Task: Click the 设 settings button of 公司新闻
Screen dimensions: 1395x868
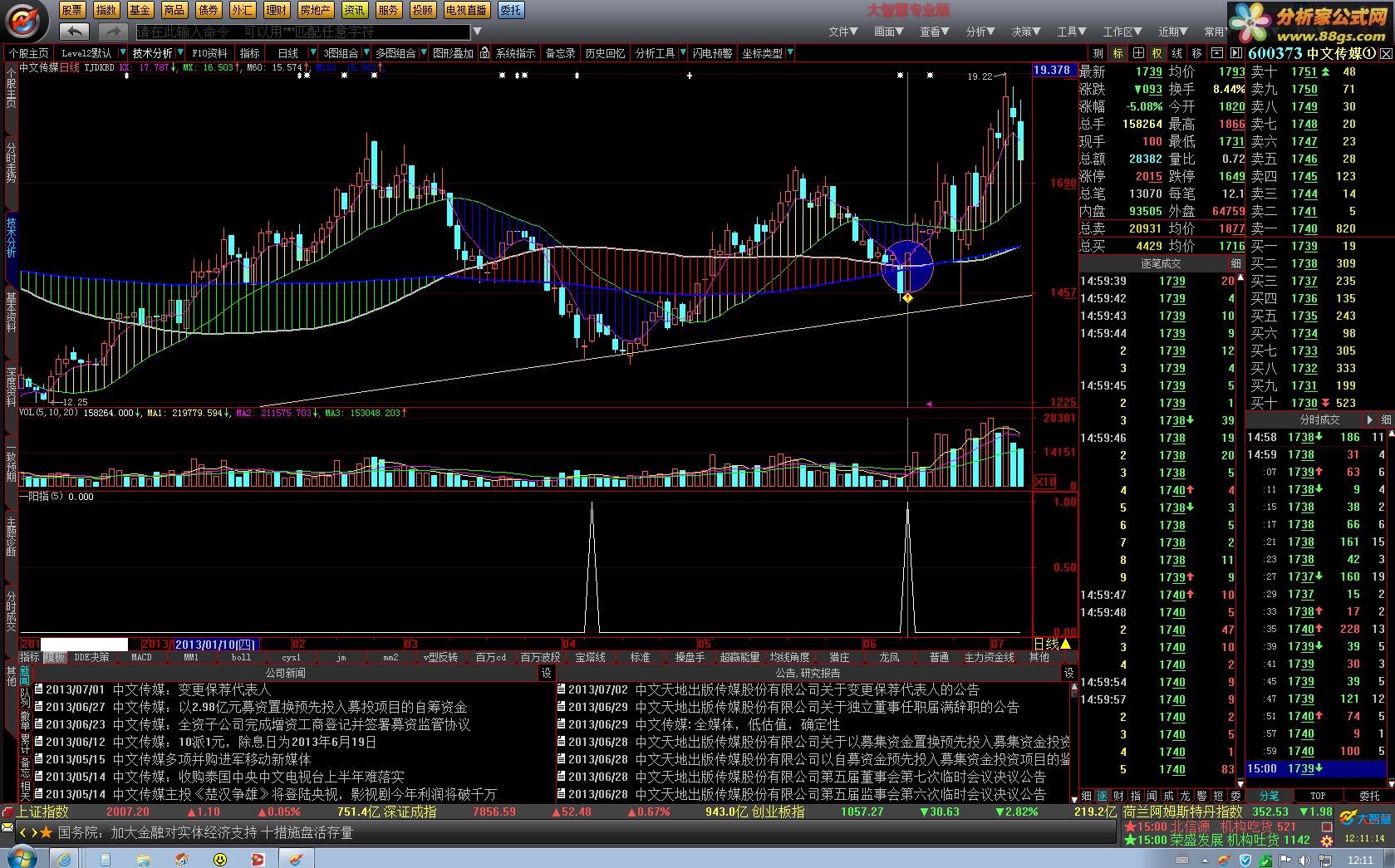Action: tap(546, 673)
